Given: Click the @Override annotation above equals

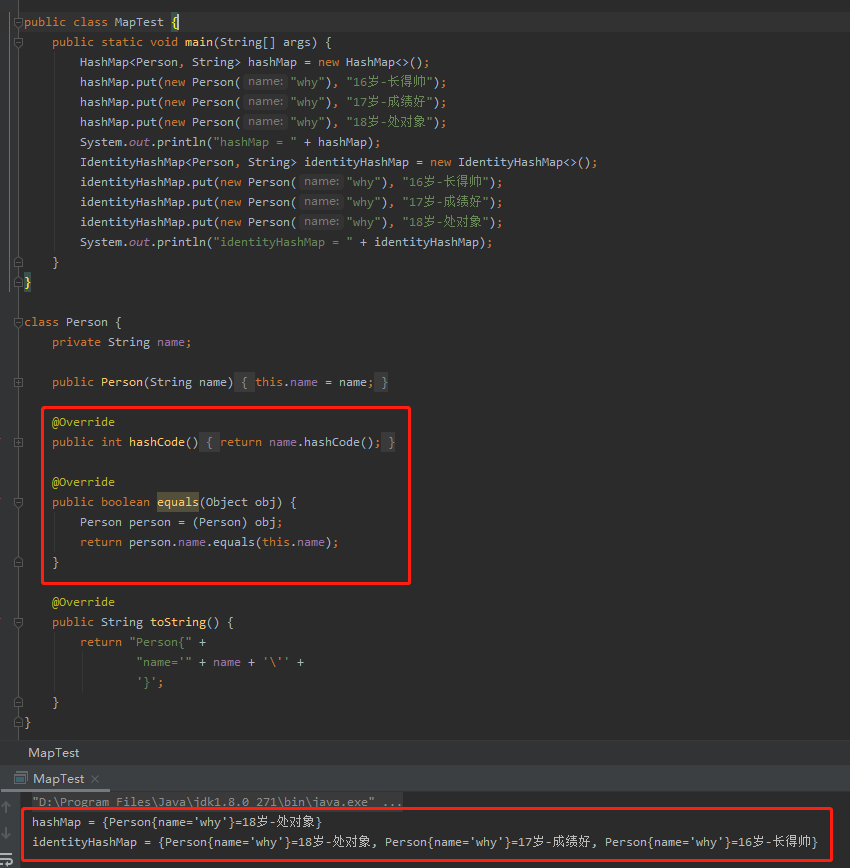Looking at the screenshot, I should (83, 482).
